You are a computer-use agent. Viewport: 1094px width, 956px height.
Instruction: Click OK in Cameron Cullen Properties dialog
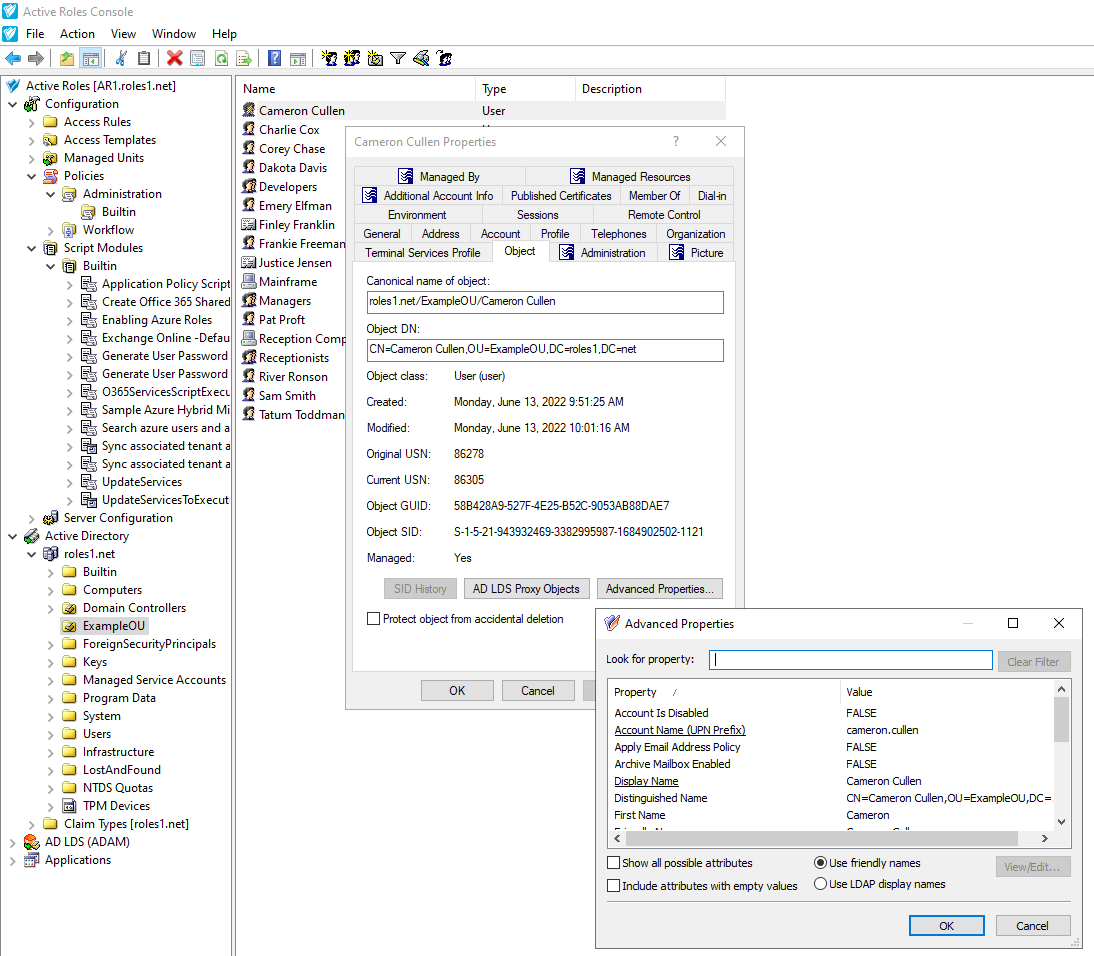click(457, 690)
